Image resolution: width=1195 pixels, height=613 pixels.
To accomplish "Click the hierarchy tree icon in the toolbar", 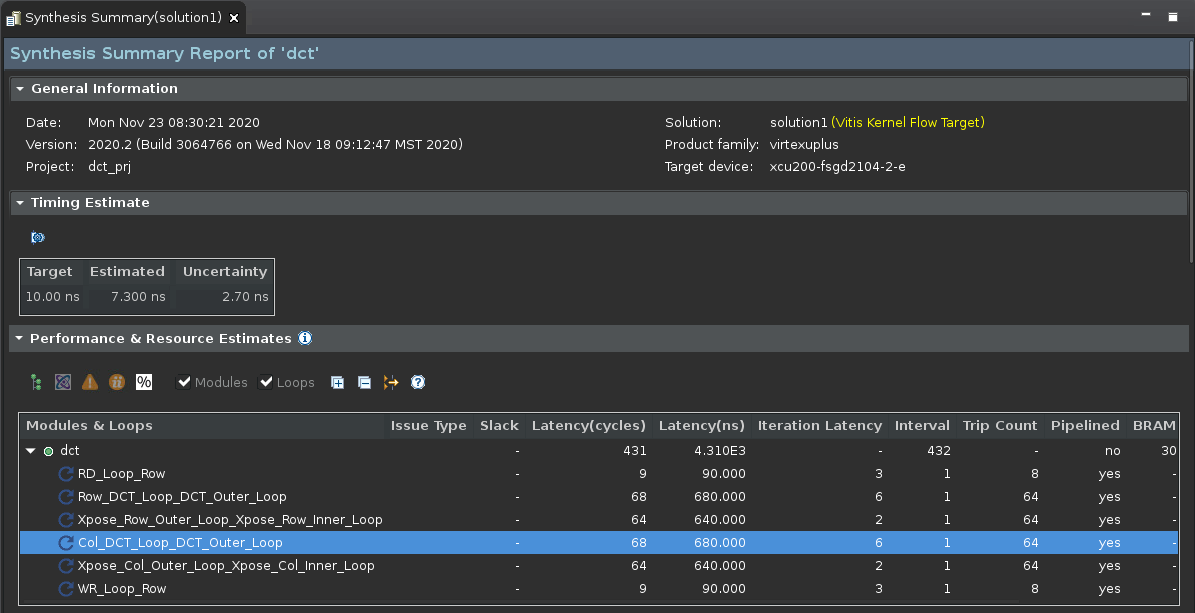I will (37, 382).
